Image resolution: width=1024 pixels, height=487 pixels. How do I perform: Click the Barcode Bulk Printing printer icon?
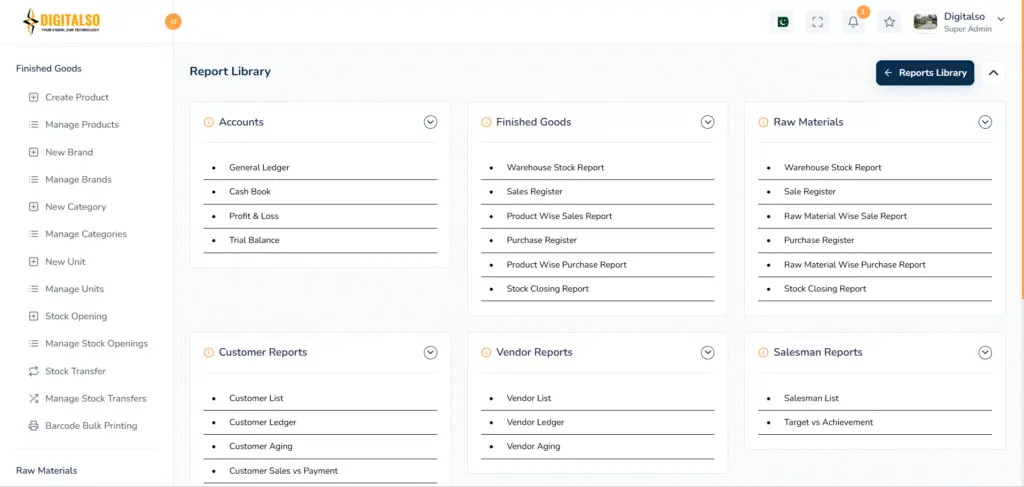pos(34,426)
